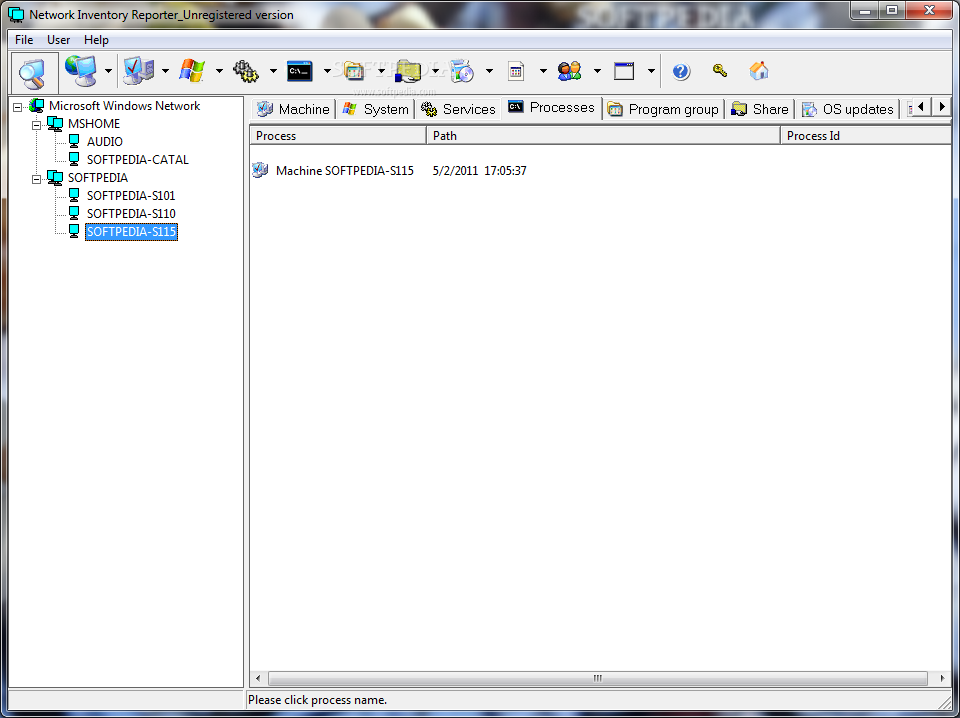Image resolution: width=960 pixels, height=718 pixels.
Task: Click the 'Machine SOFTPEDIA-S115' row text
Action: tap(345, 171)
